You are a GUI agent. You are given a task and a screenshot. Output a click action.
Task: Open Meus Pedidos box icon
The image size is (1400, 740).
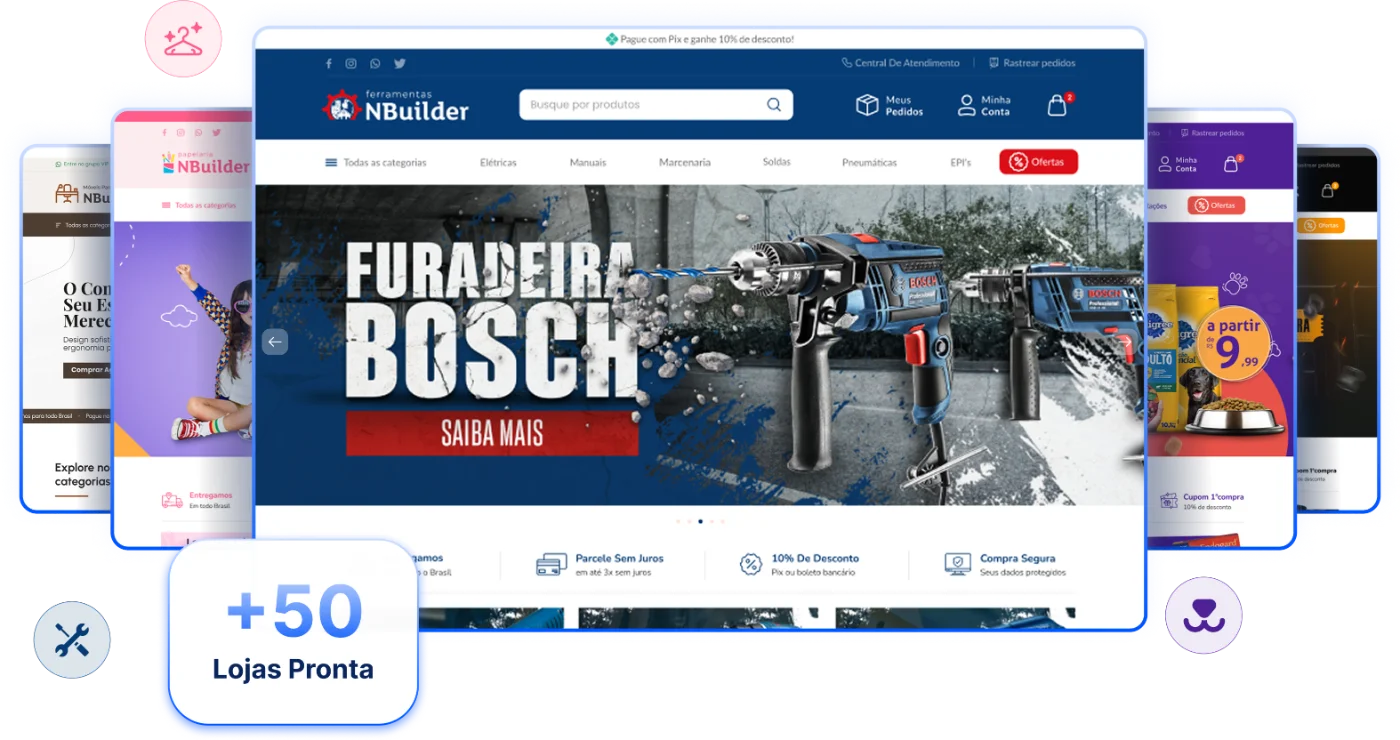(x=867, y=105)
